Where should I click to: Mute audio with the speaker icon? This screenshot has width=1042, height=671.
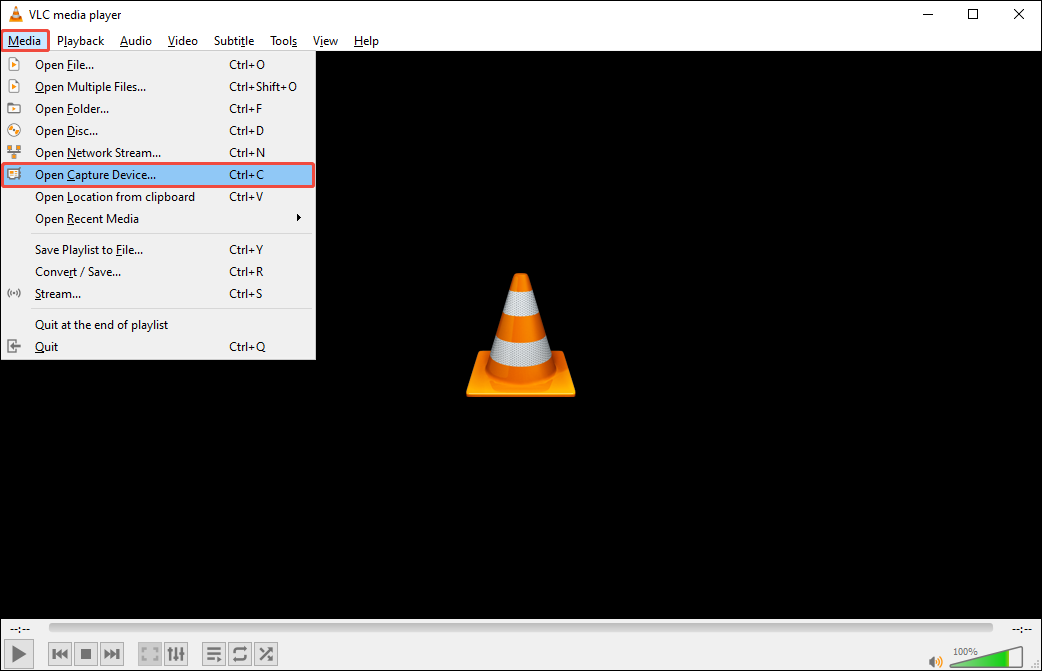[935, 660]
